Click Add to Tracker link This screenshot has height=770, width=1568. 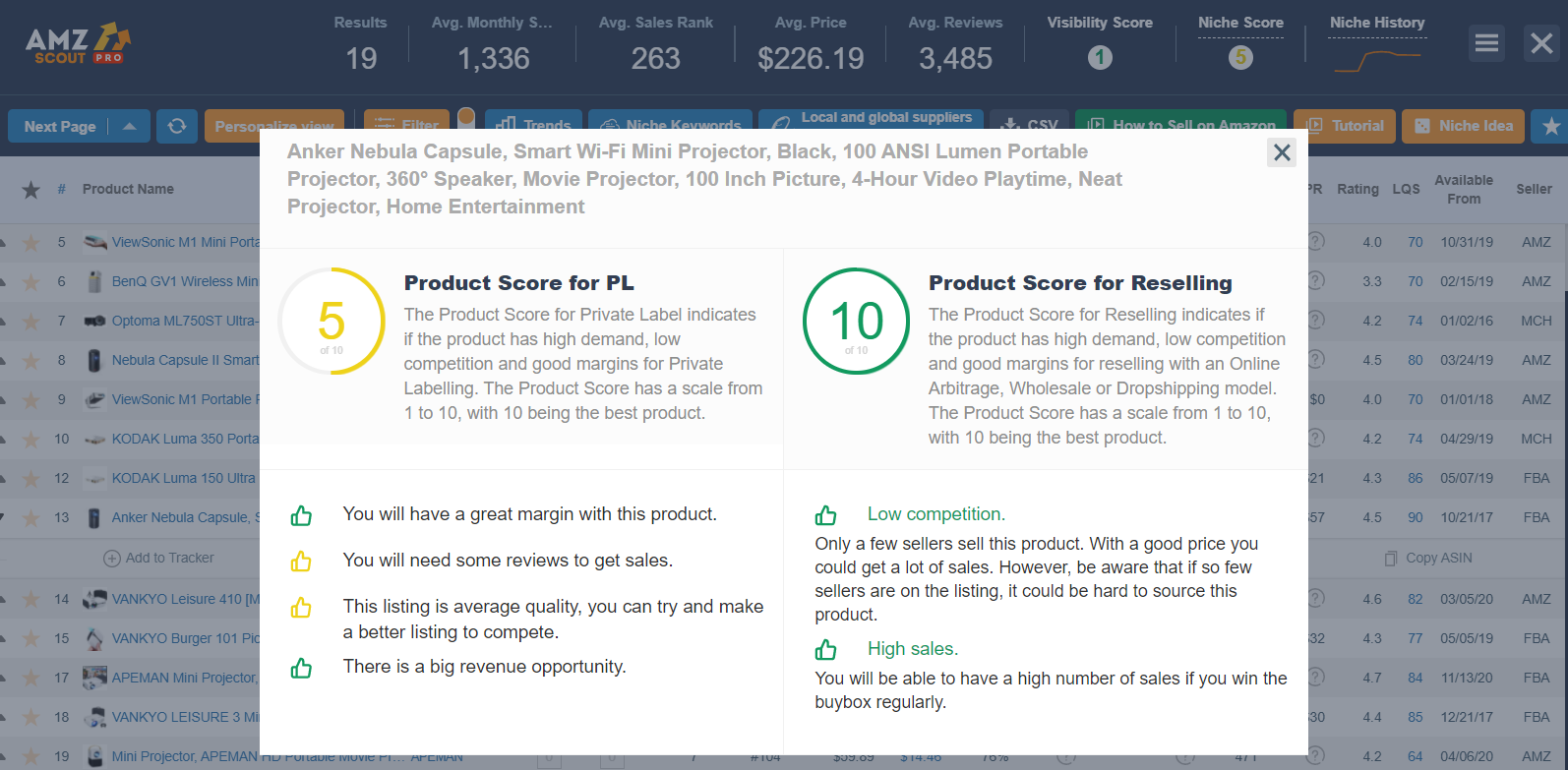pos(159,559)
